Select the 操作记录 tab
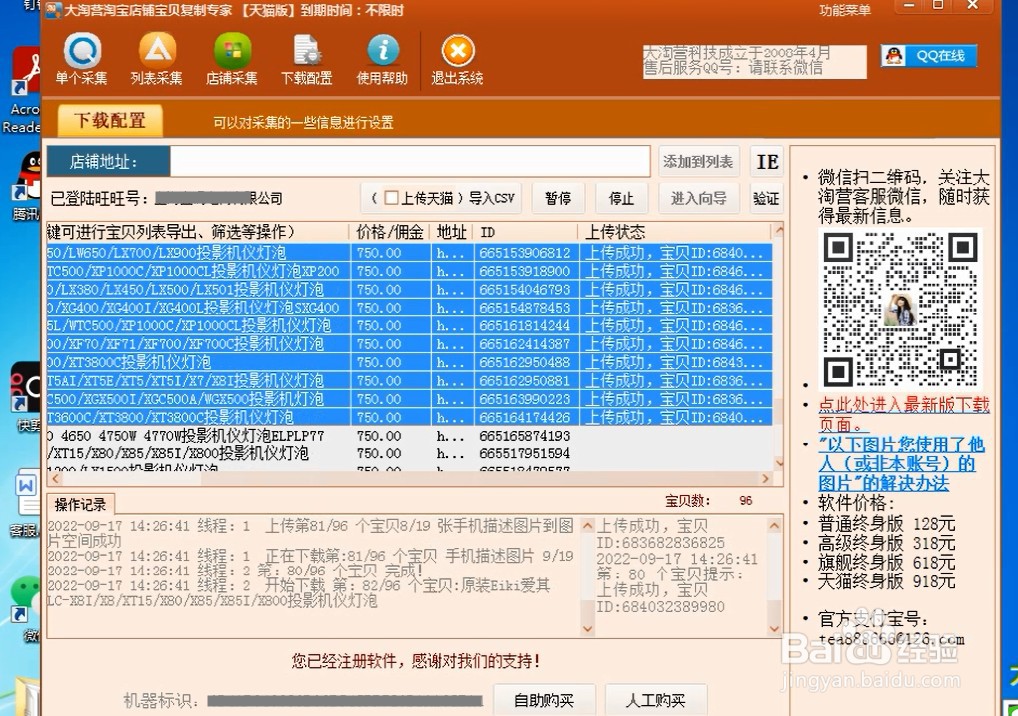This screenshot has width=1018, height=716. click(81, 504)
